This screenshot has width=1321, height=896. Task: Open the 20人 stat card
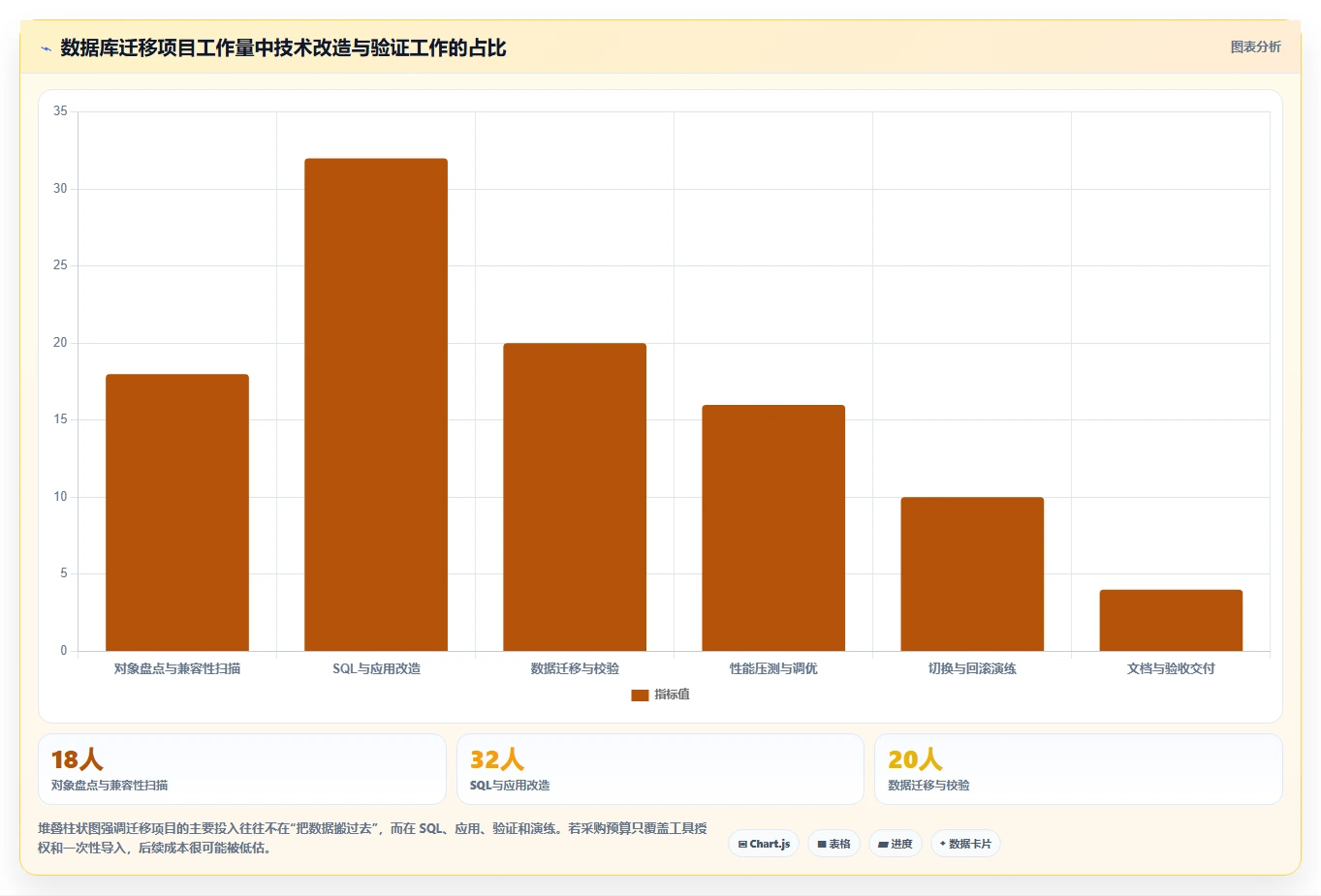click(x=1079, y=769)
